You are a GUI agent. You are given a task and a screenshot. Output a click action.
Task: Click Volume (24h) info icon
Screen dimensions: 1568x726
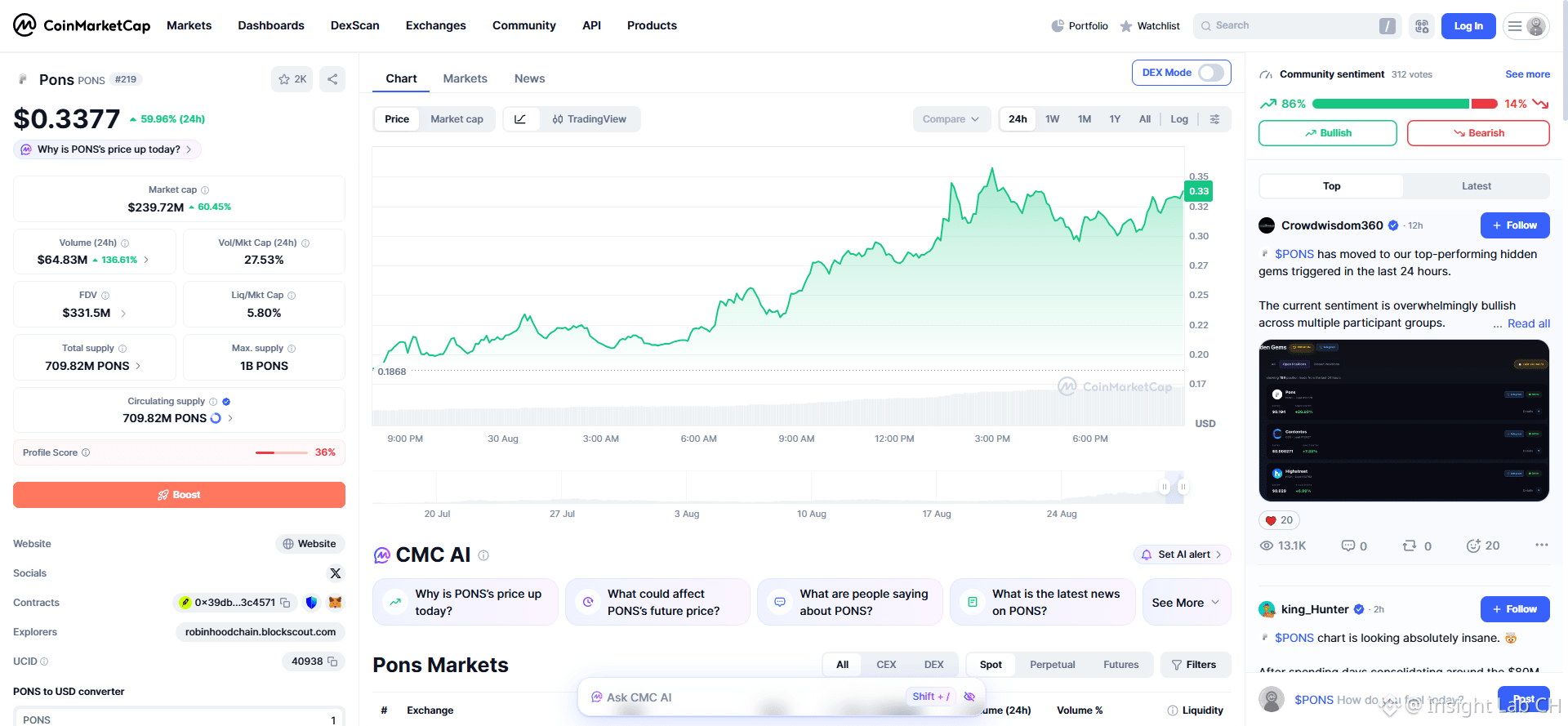(x=125, y=243)
